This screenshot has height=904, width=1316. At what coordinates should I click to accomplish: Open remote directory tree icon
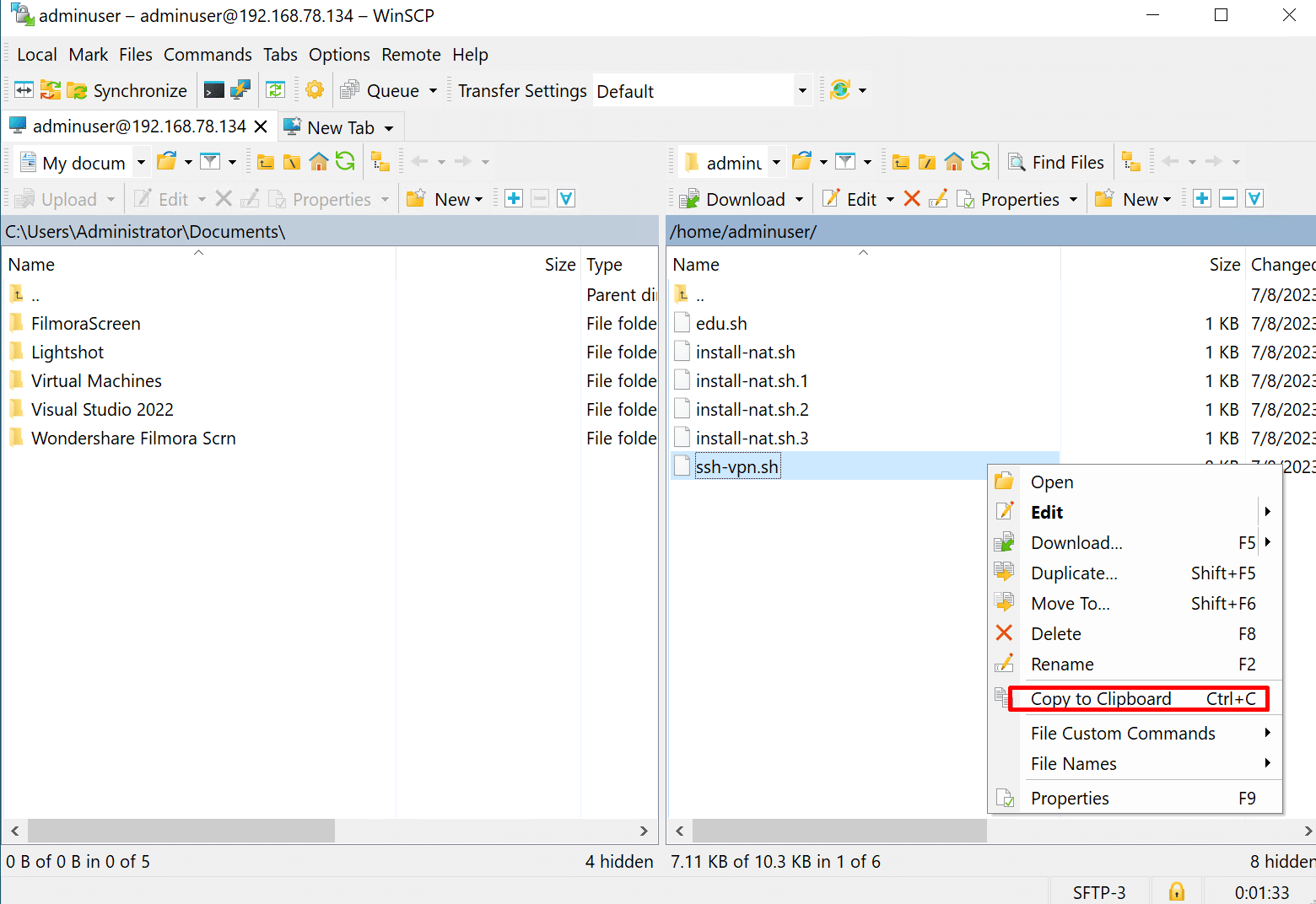[1131, 162]
